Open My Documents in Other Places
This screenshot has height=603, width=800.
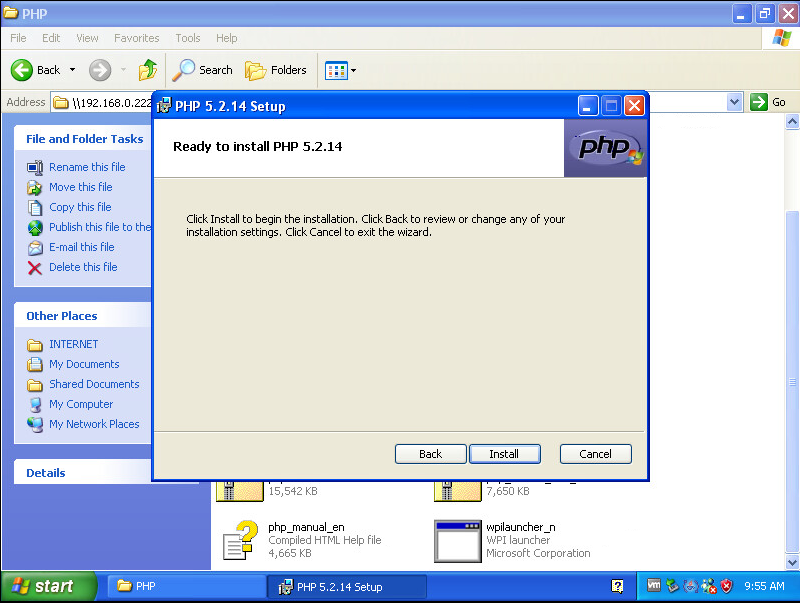84,364
